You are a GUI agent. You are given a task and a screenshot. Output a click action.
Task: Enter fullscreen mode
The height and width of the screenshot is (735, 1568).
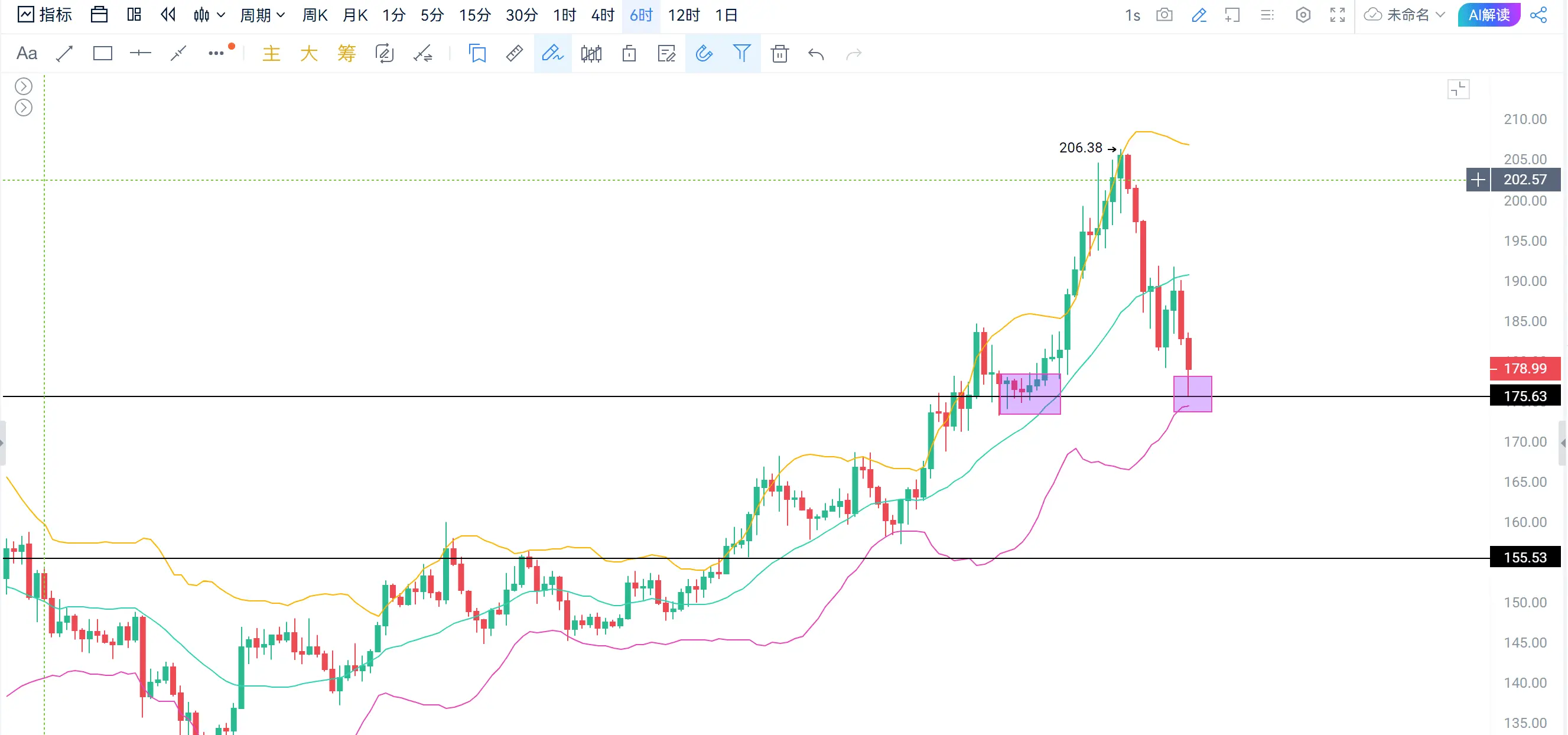(1338, 15)
